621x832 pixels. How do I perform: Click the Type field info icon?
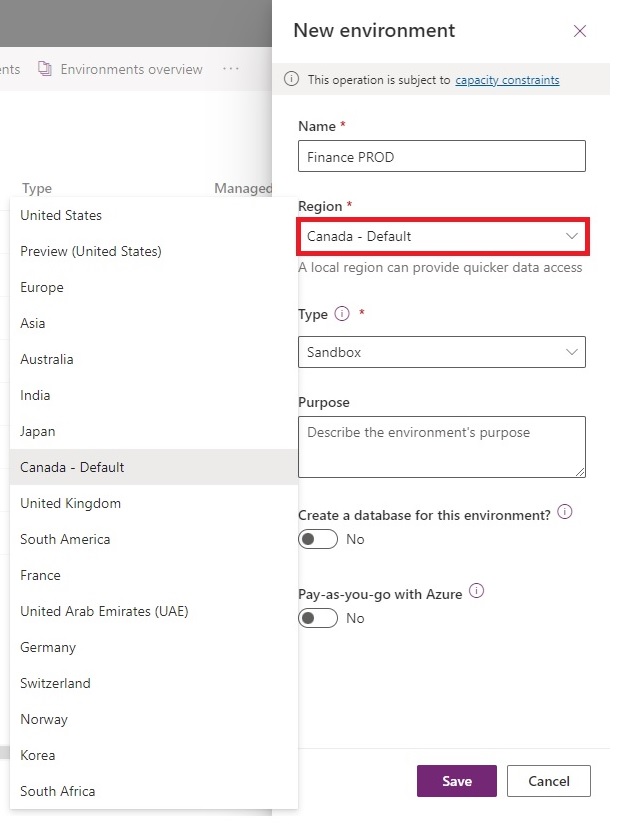point(342,314)
